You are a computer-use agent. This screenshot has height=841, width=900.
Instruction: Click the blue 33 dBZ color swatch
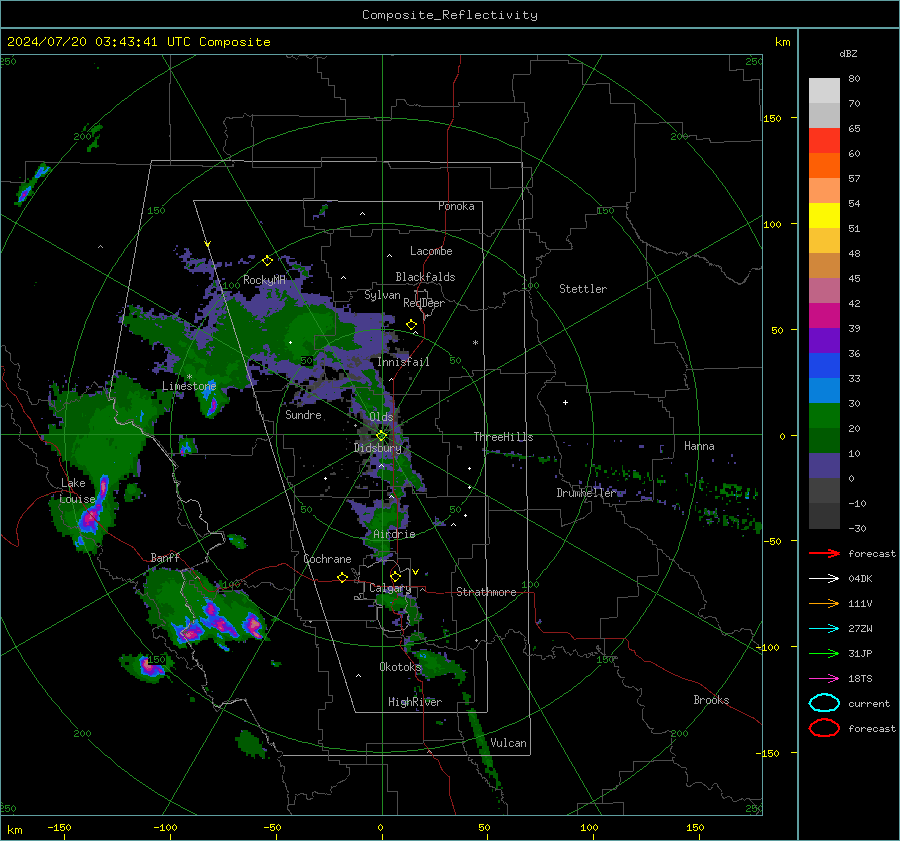click(824, 366)
